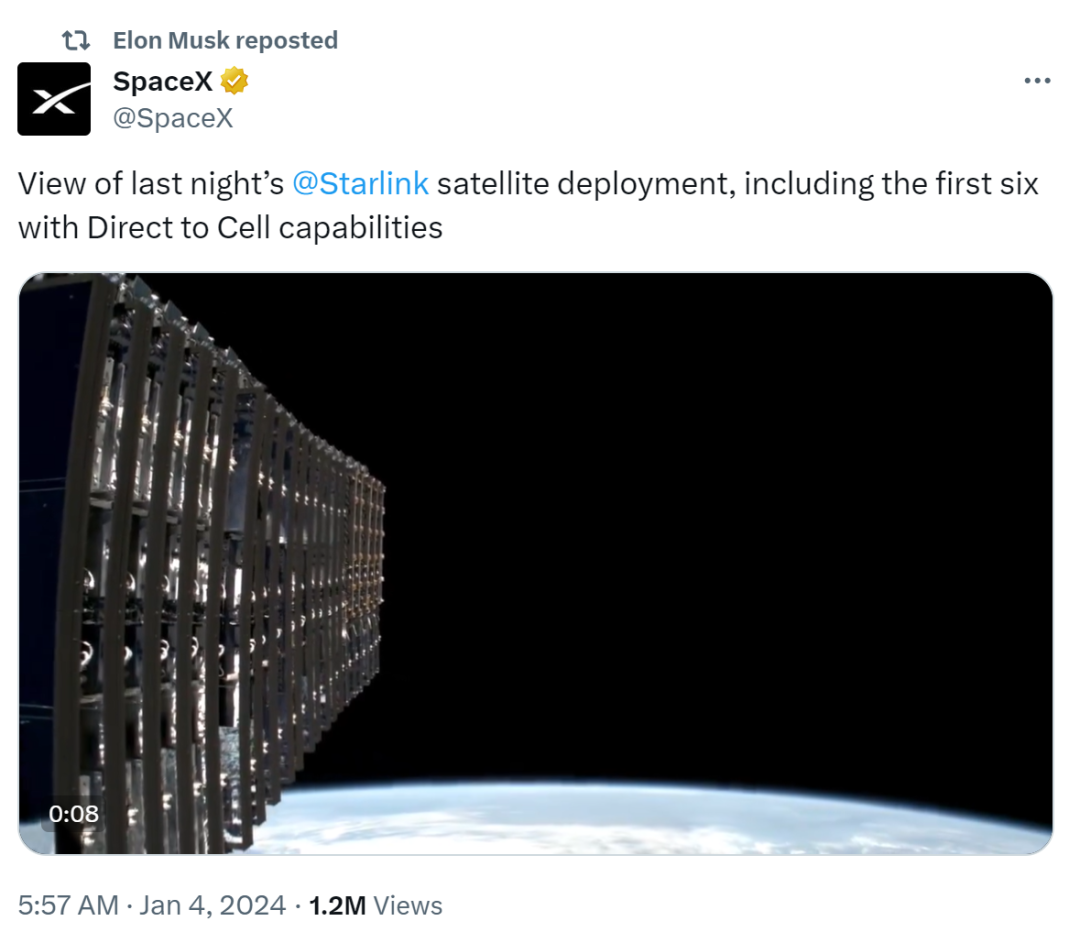This screenshot has height=932, width=1080.
Task: Click the Earth horizon in the video
Action: [650, 815]
